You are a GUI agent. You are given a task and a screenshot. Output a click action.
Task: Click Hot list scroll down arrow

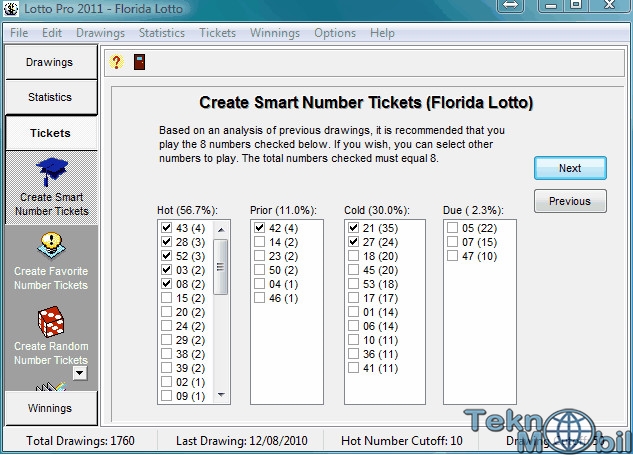(221, 395)
